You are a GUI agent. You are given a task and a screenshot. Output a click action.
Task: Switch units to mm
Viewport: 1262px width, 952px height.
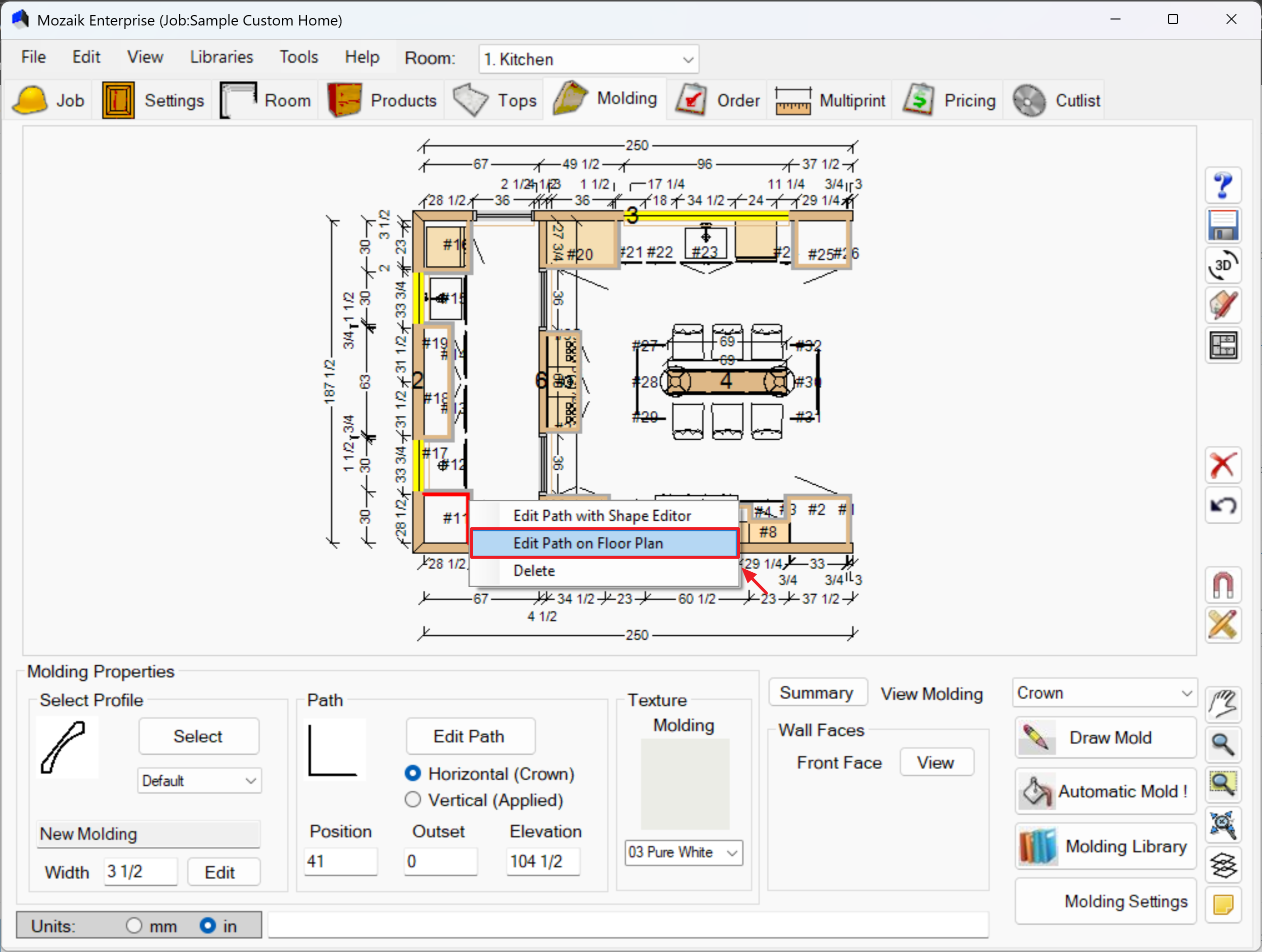[x=134, y=925]
